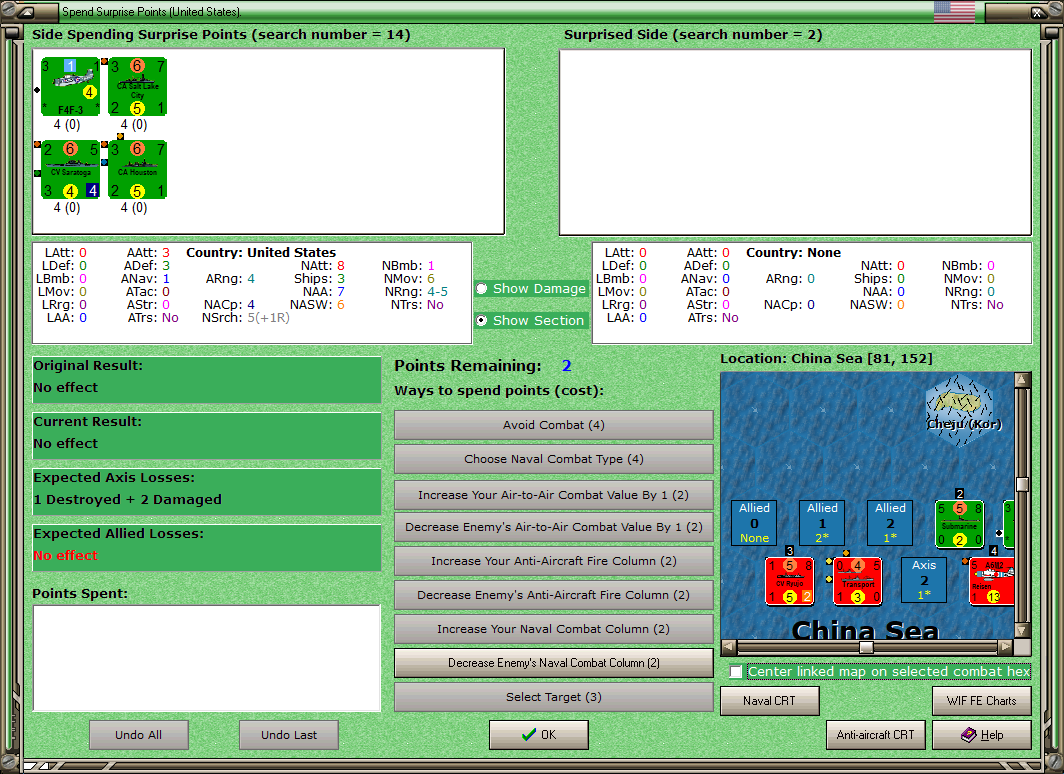Click 'Current Result:' heading
The width and height of the screenshot is (1064, 774).
[88, 421]
